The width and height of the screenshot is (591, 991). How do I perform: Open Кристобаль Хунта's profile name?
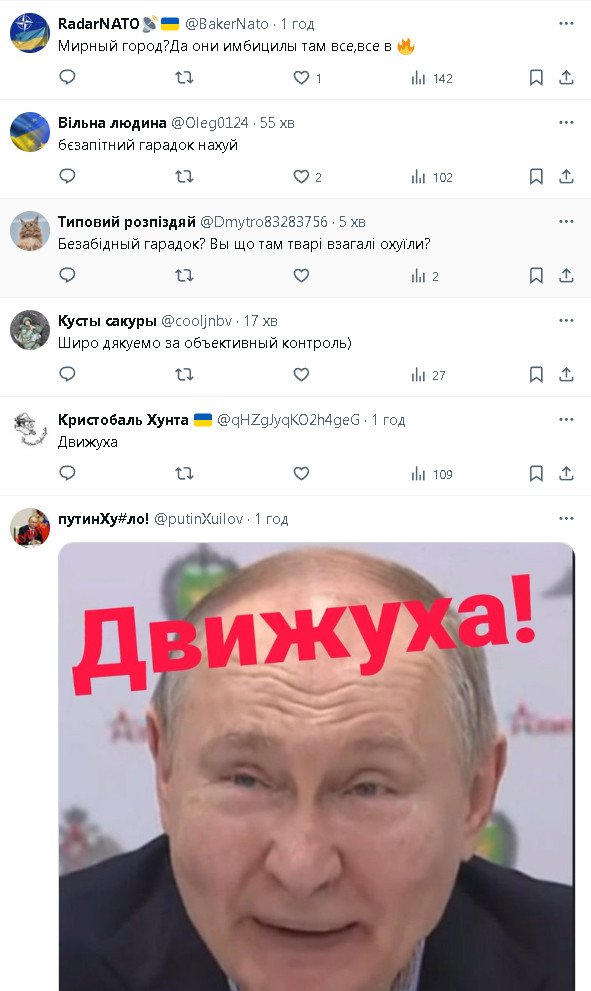[123, 420]
